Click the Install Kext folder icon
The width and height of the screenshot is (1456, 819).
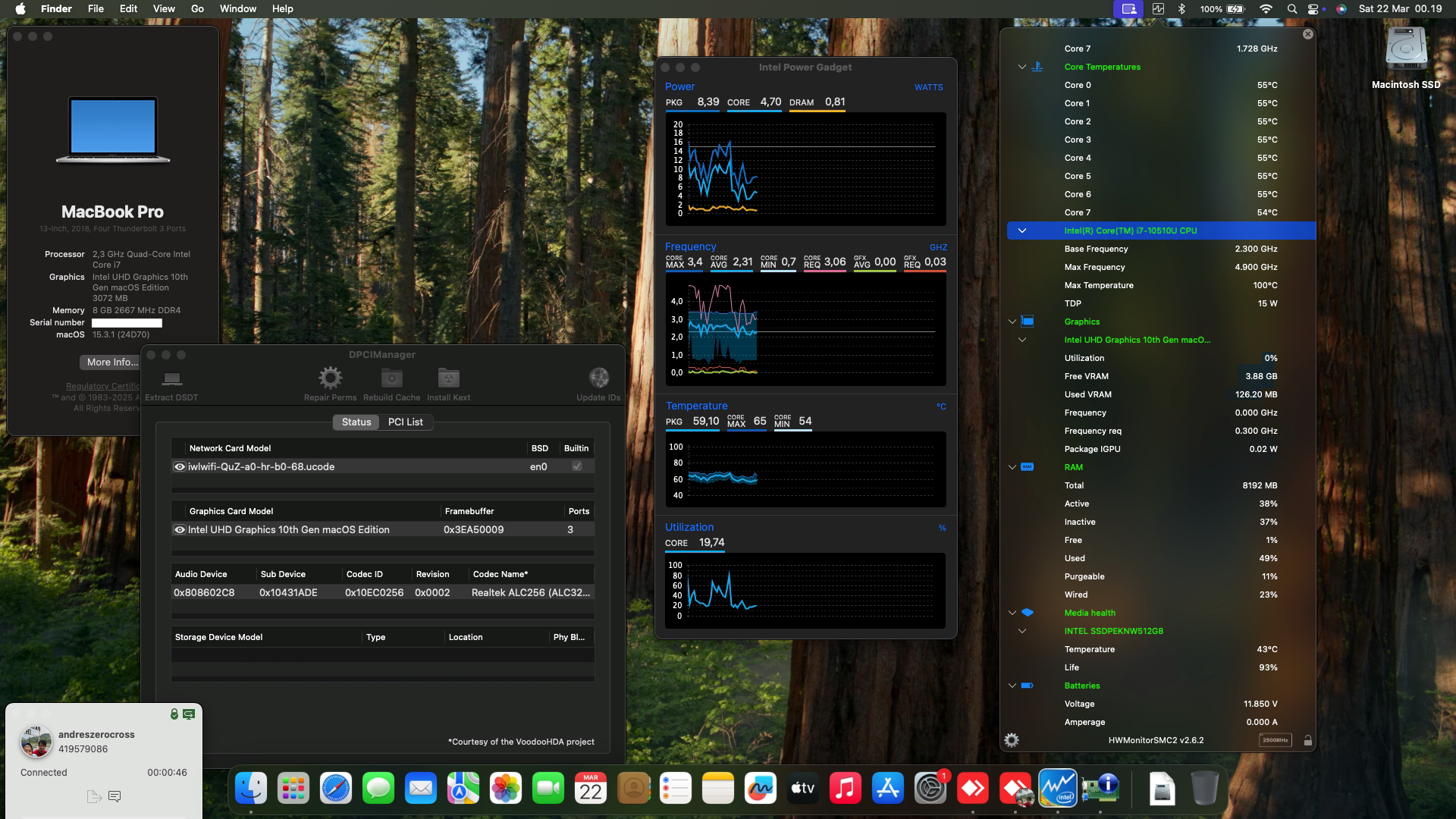448,378
